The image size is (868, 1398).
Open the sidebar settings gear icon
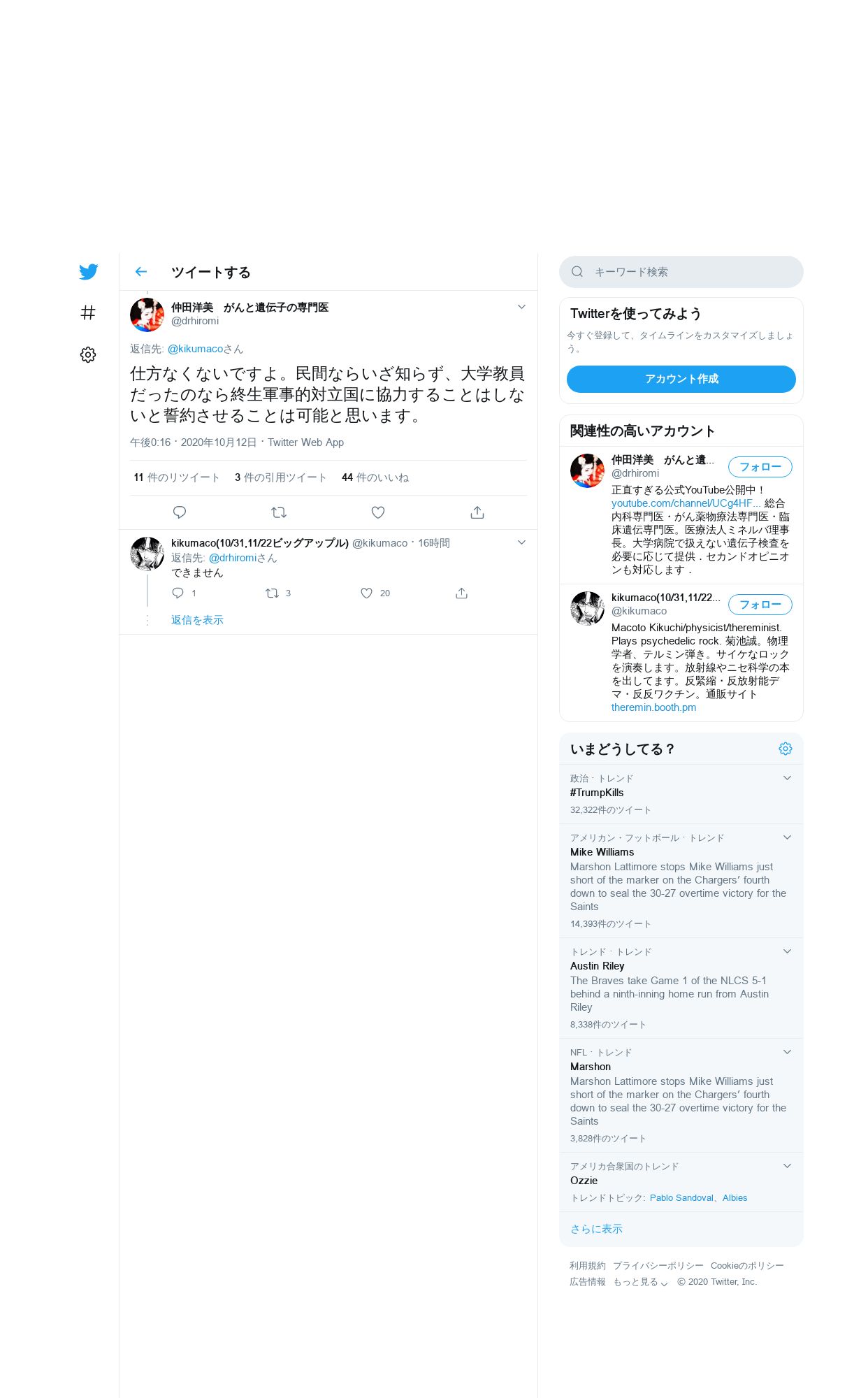coord(88,354)
